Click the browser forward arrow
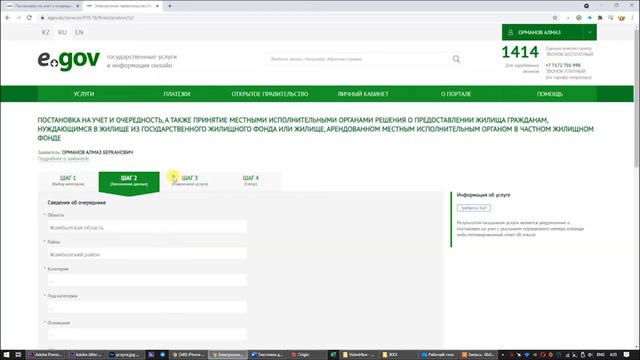 (x=18, y=18)
